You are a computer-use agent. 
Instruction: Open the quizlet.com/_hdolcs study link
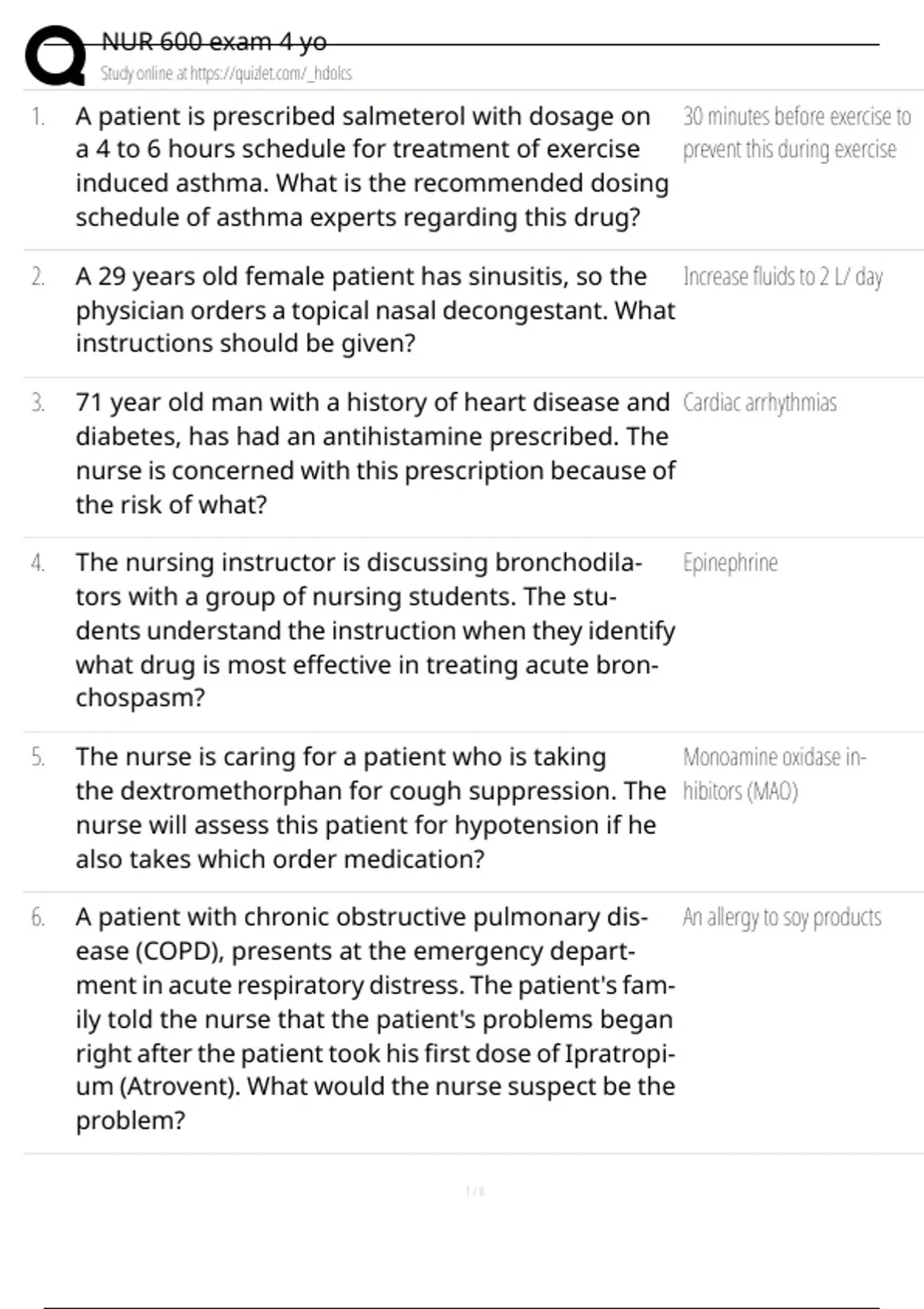(x=226, y=74)
